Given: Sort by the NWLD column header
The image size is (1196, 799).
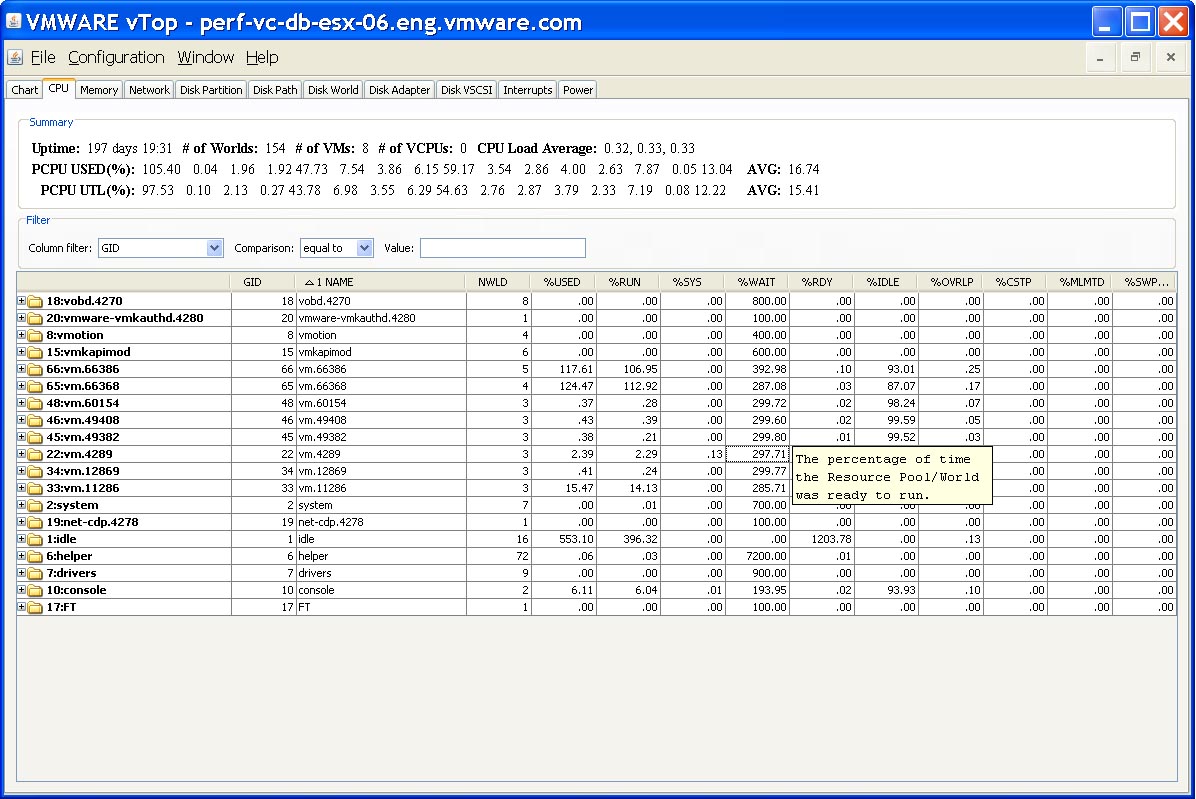Looking at the screenshot, I should [x=498, y=282].
